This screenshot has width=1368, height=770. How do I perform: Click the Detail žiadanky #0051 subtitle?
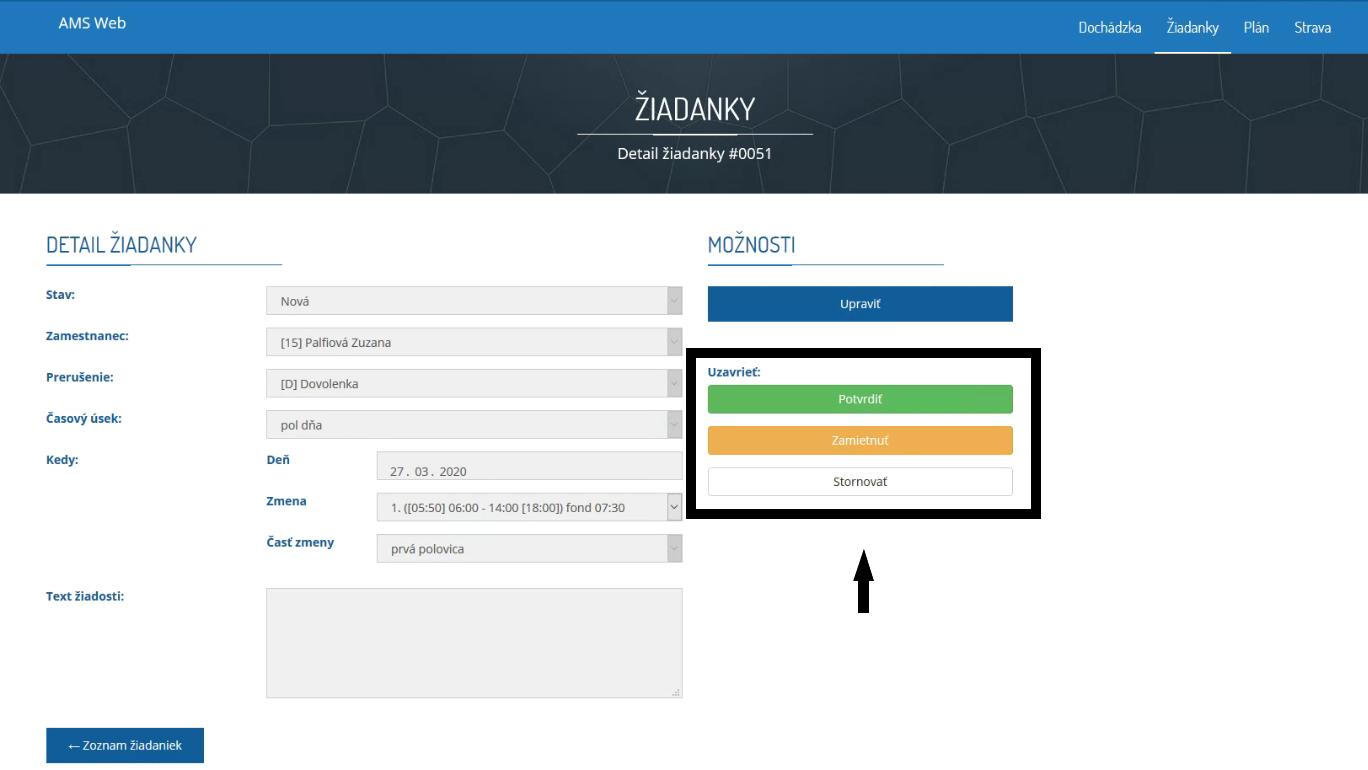pos(694,154)
